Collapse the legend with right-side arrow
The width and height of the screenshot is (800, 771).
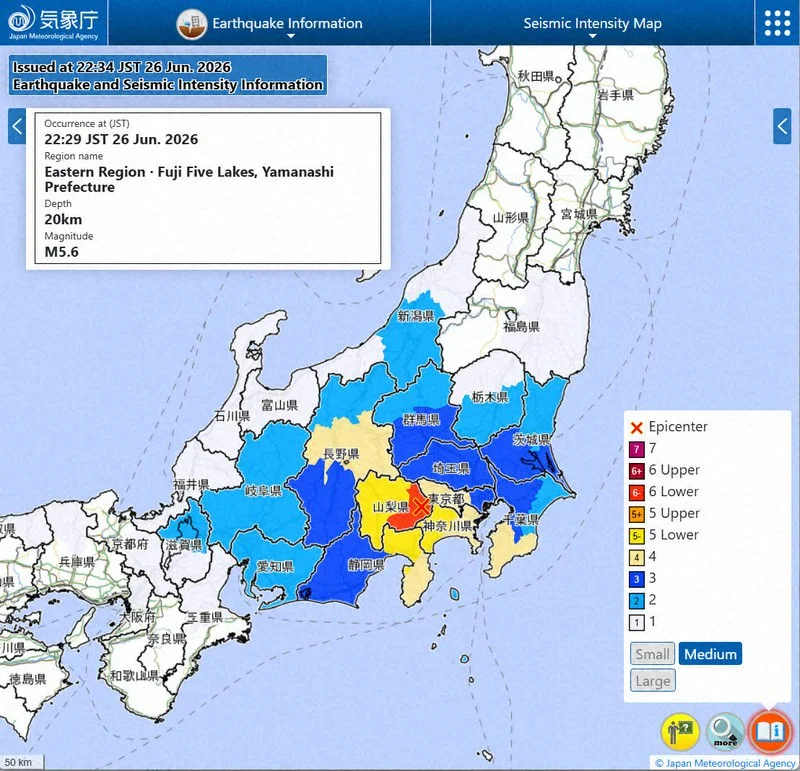tap(782, 126)
